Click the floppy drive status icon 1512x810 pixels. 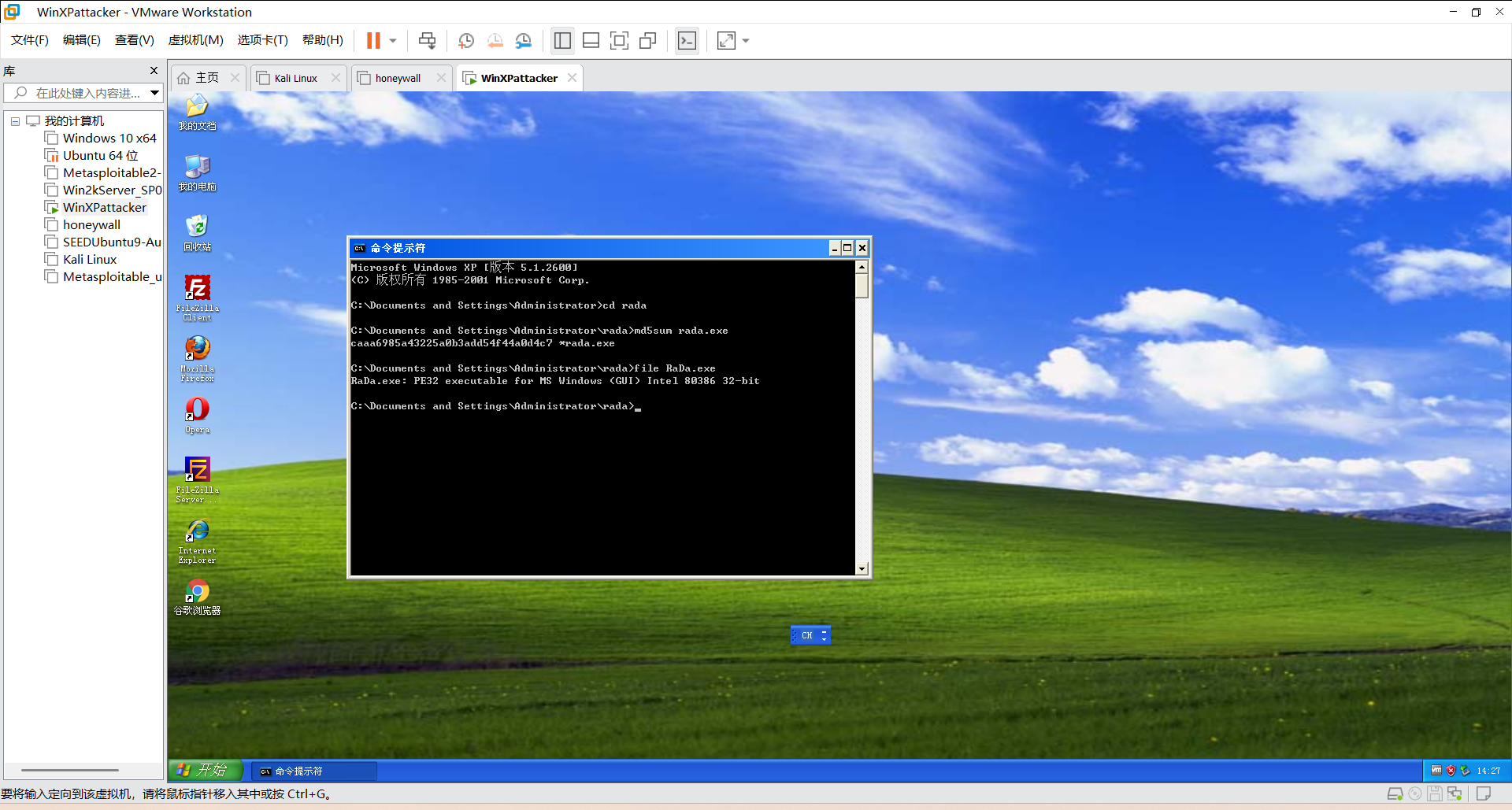[x=1435, y=793]
